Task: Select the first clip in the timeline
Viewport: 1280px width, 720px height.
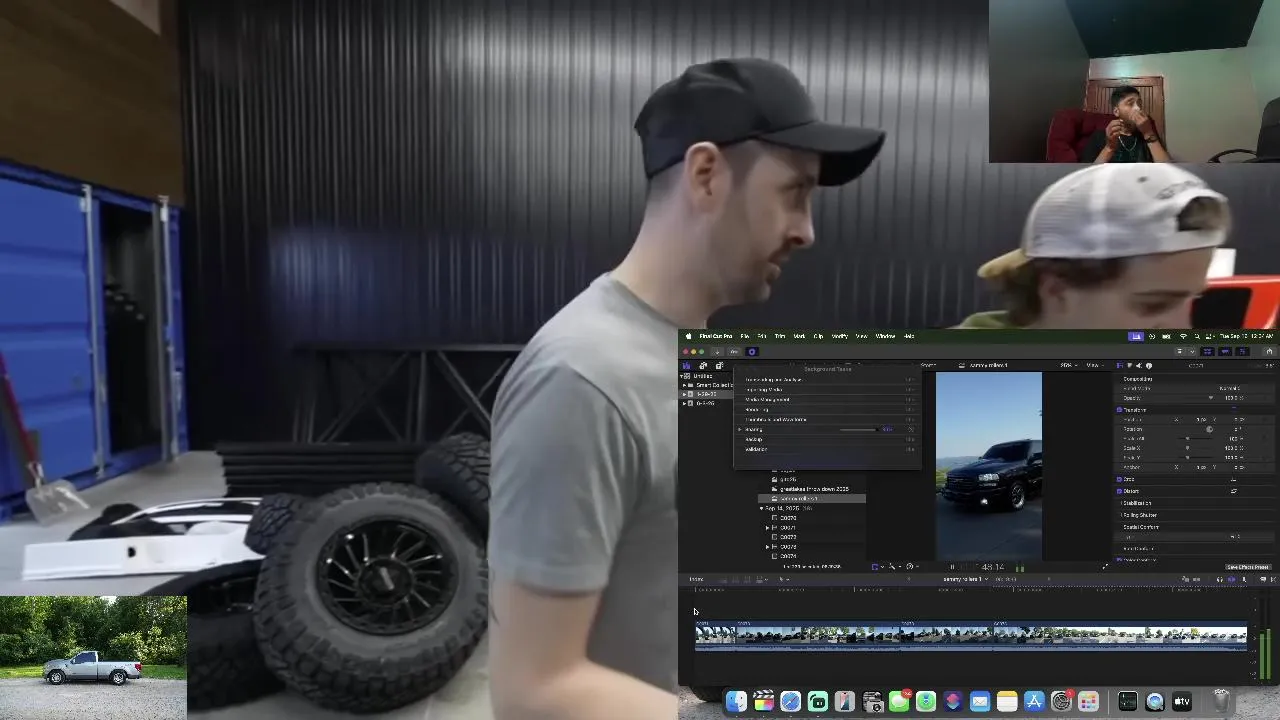Action: 716,637
